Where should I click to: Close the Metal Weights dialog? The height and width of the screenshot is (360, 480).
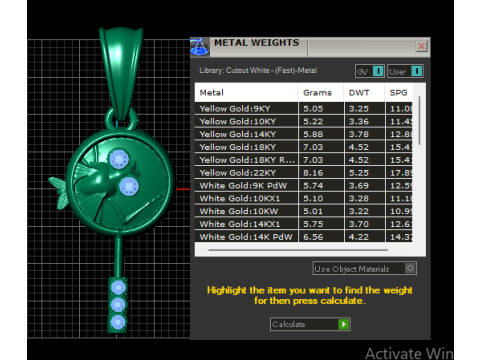coord(421,46)
